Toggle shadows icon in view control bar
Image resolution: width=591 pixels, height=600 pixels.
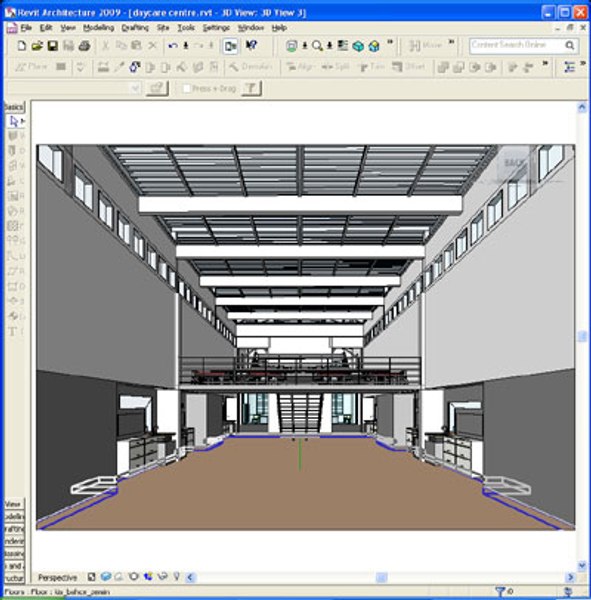(x=119, y=577)
